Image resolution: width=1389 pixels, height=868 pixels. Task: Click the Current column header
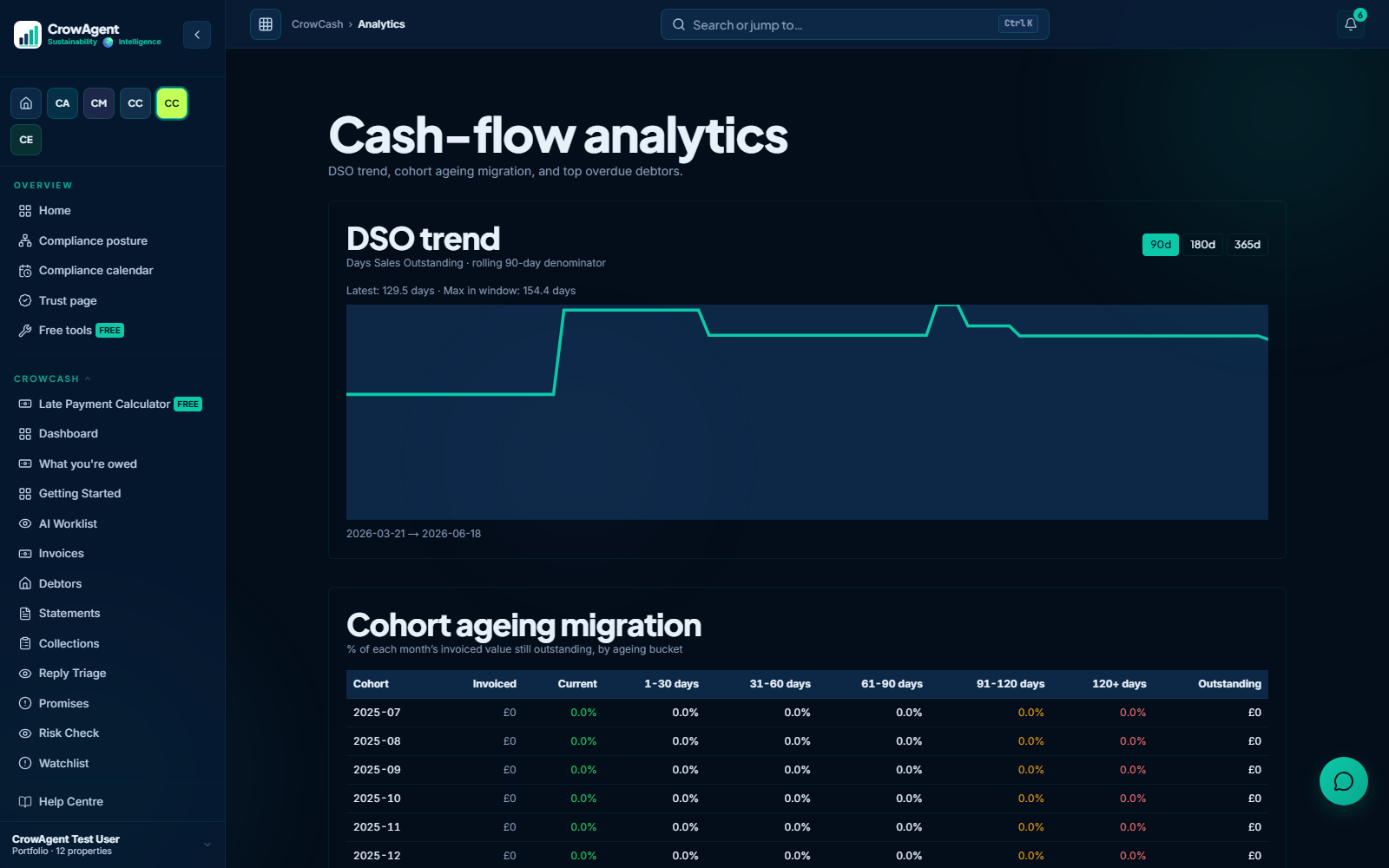click(x=577, y=684)
